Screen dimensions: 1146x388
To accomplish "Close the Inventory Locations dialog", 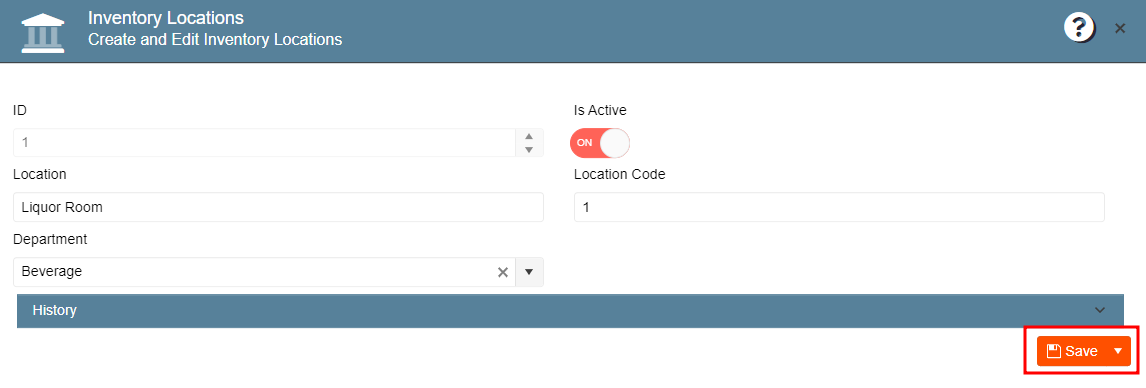I will pyautogui.click(x=1120, y=28).
